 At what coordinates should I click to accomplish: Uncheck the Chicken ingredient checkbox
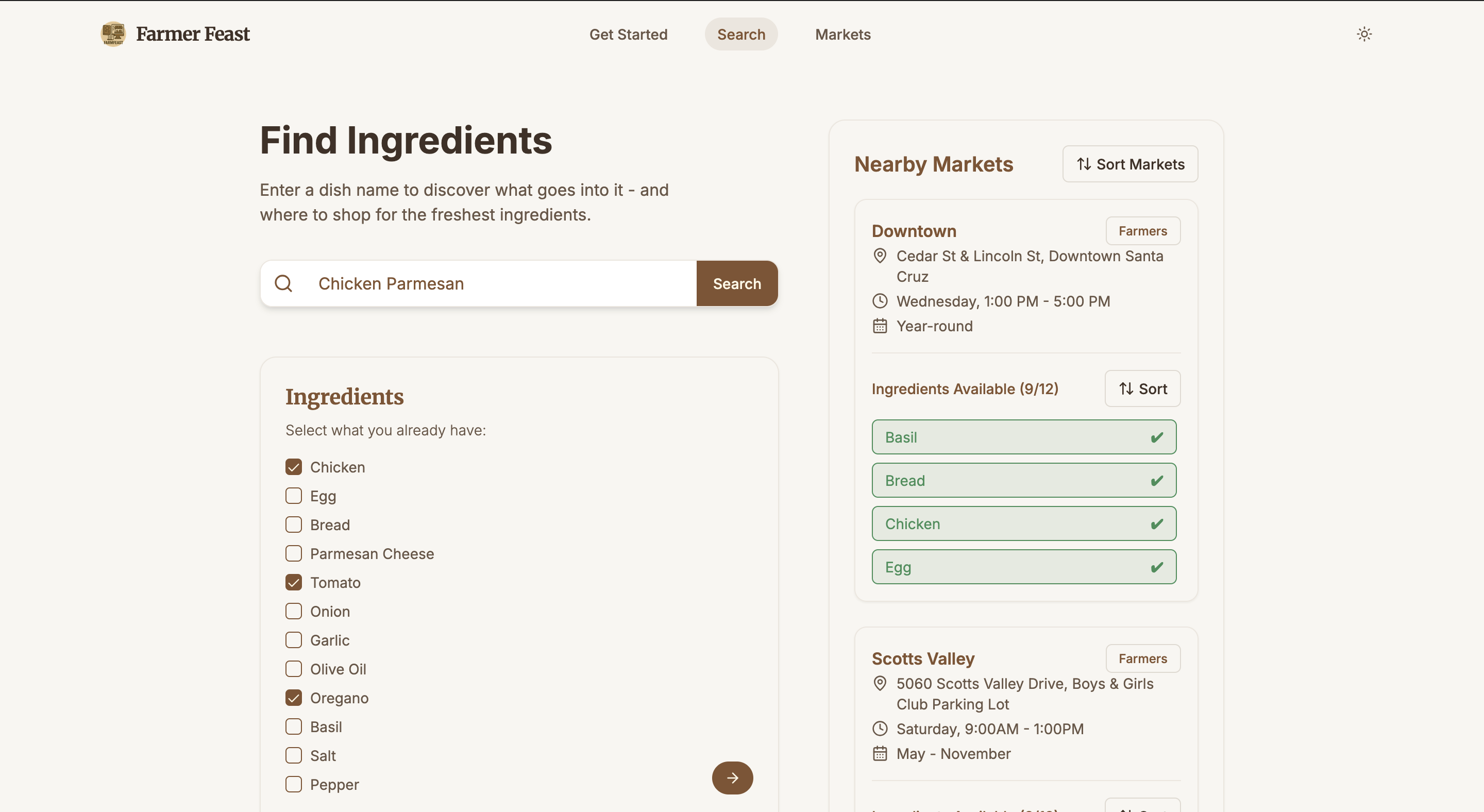pyautogui.click(x=294, y=467)
